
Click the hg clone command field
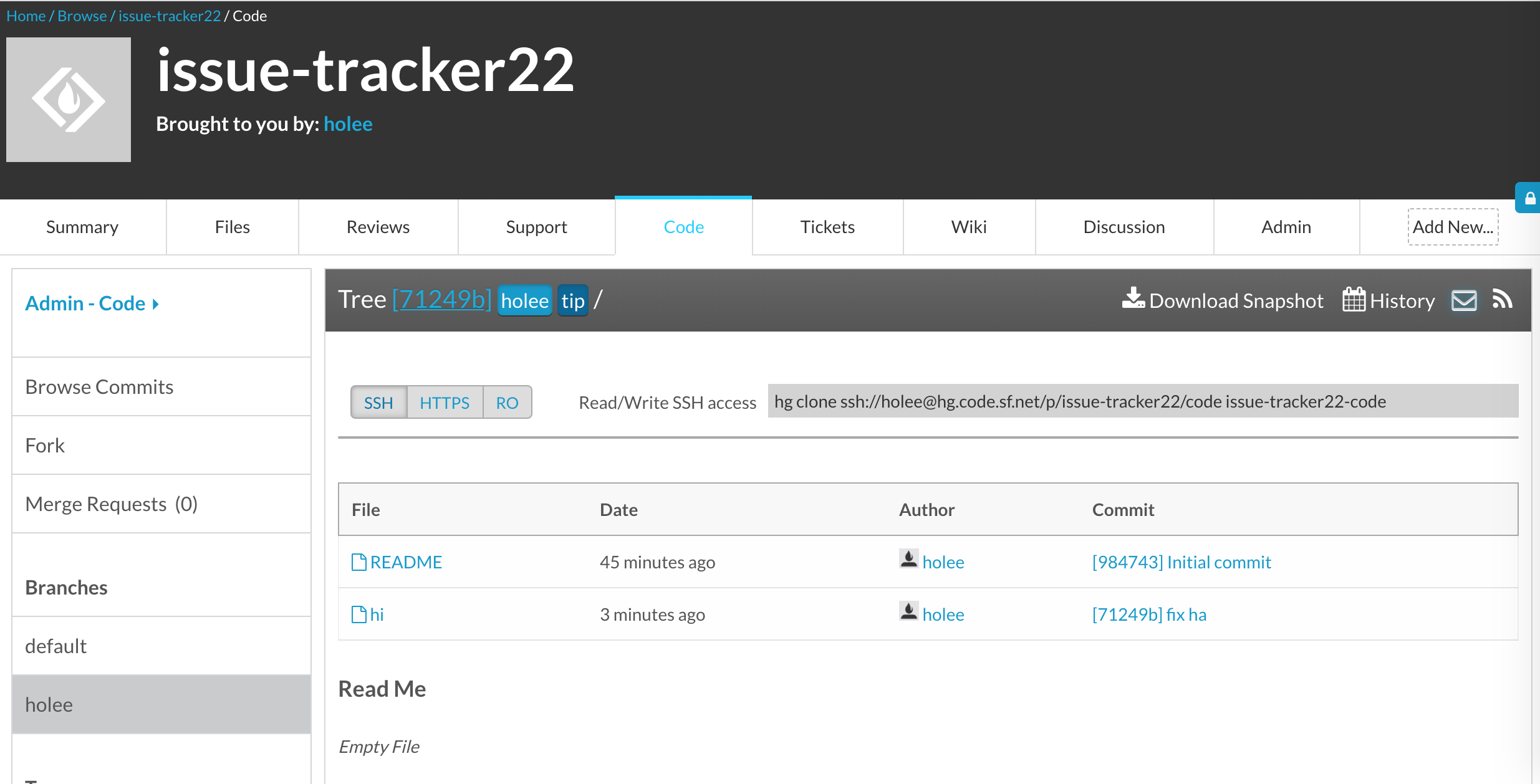click(1142, 401)
